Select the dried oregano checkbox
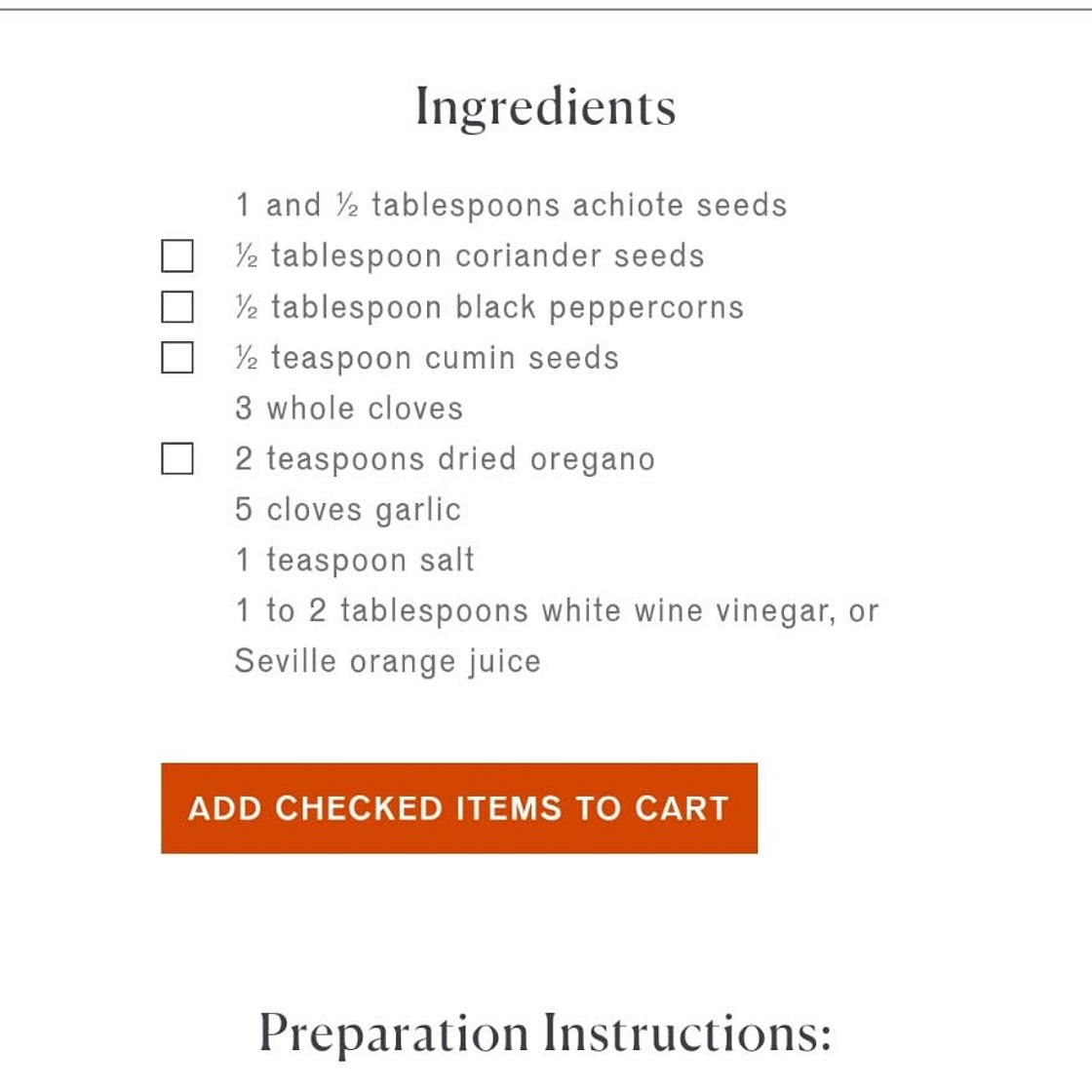The height and width of the screenshot is (1092, 1092). pyautogui.click(x=176, y=458)
